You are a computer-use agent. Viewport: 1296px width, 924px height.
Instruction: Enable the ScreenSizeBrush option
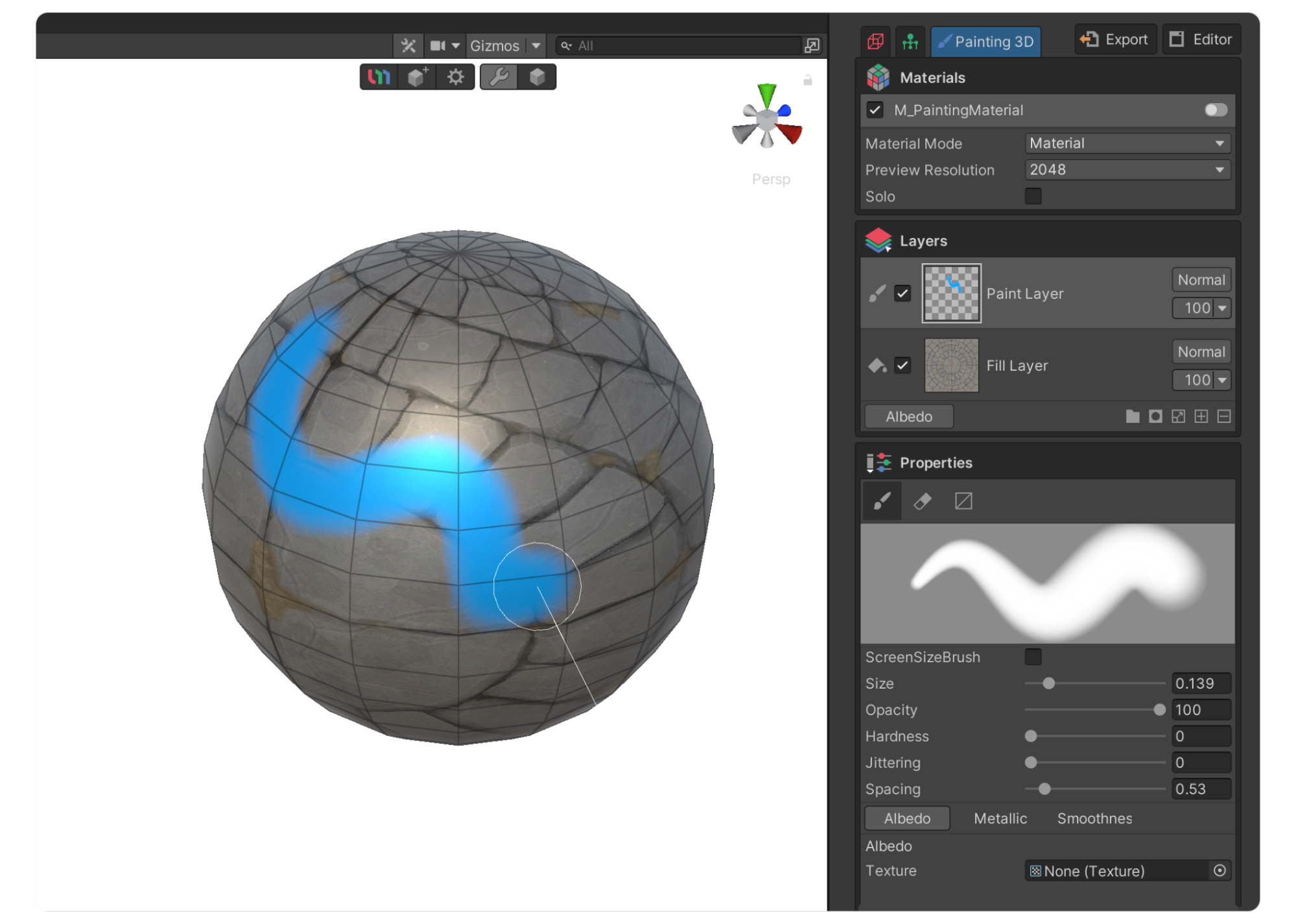pos(1033,657)
